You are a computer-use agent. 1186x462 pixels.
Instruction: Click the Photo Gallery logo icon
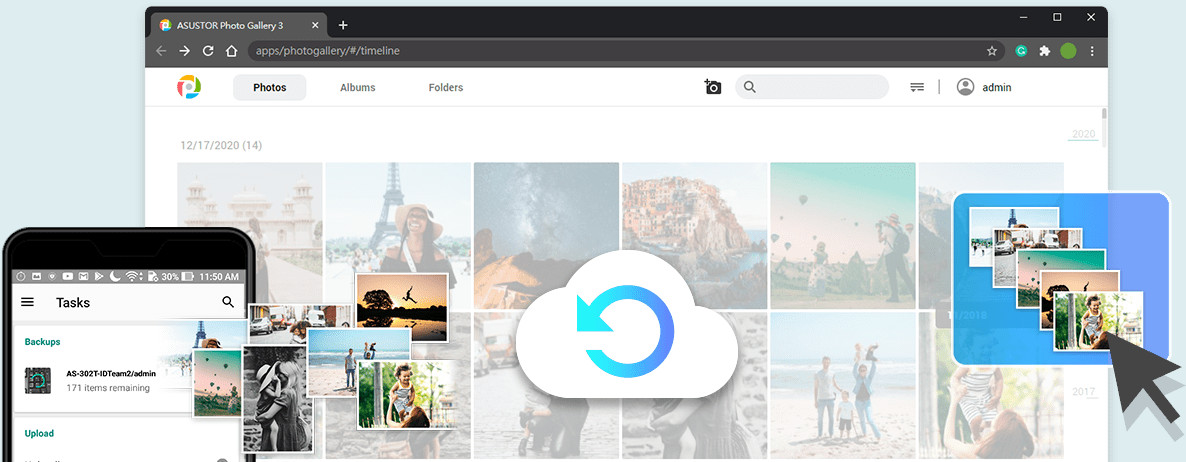[189, 87]
